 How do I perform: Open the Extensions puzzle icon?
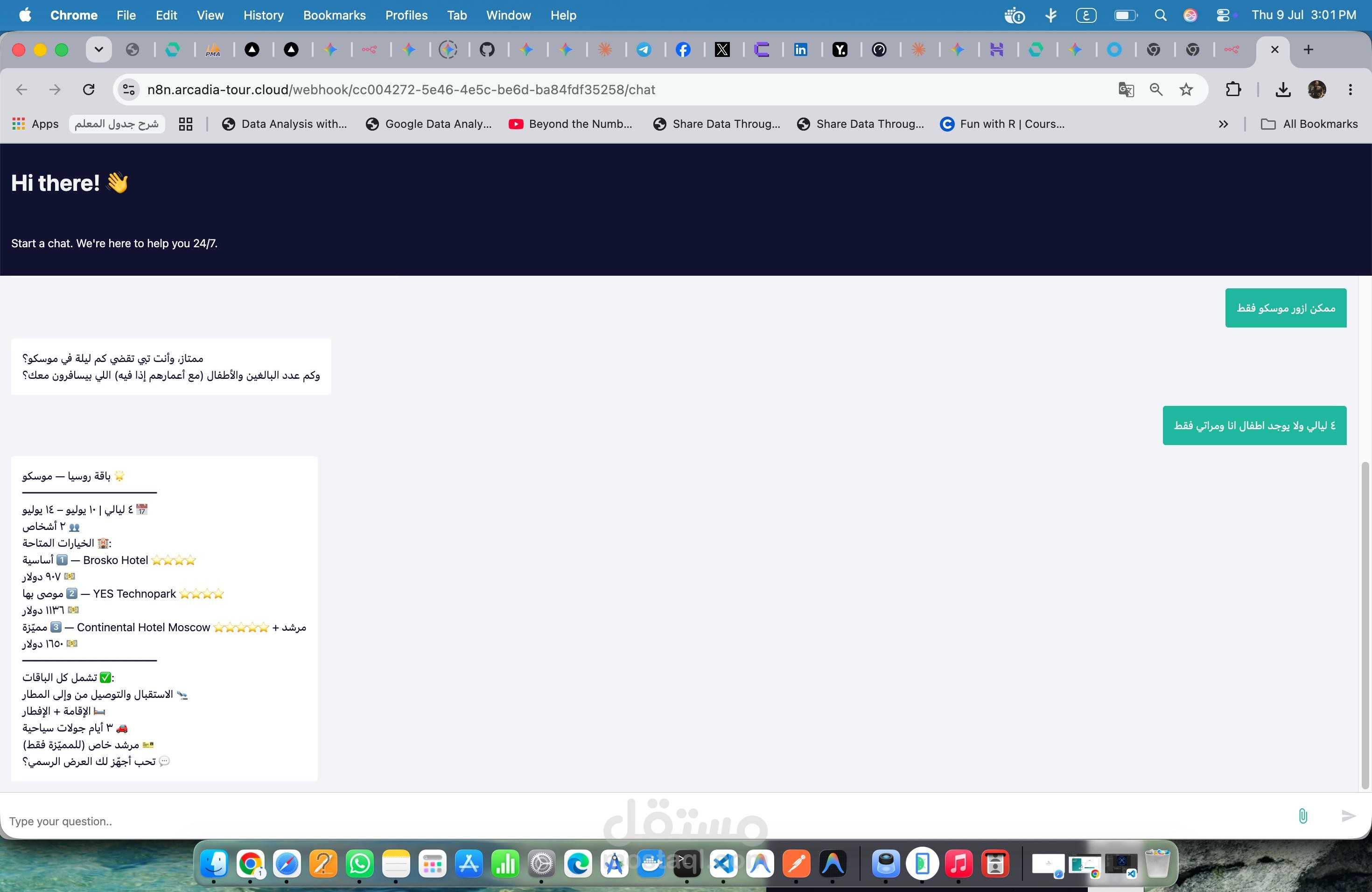(1233, 90)
